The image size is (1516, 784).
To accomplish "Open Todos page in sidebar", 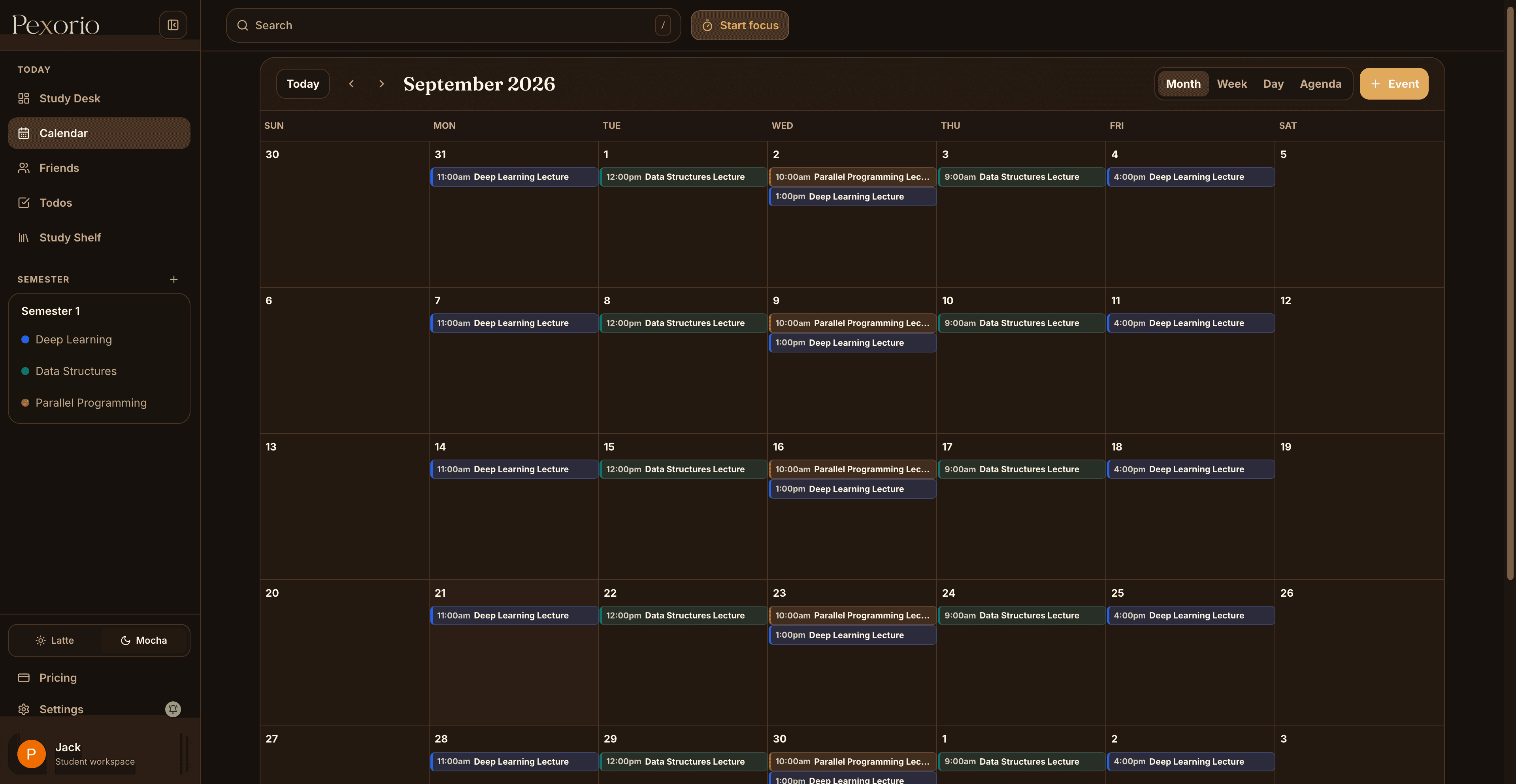I will click(99, 202).
